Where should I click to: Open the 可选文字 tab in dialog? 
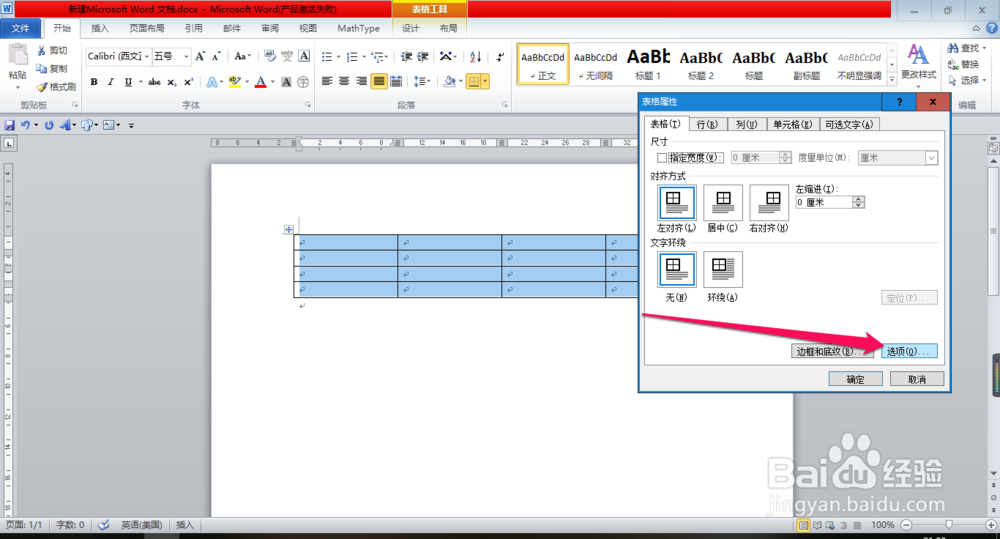pos(849,124)
